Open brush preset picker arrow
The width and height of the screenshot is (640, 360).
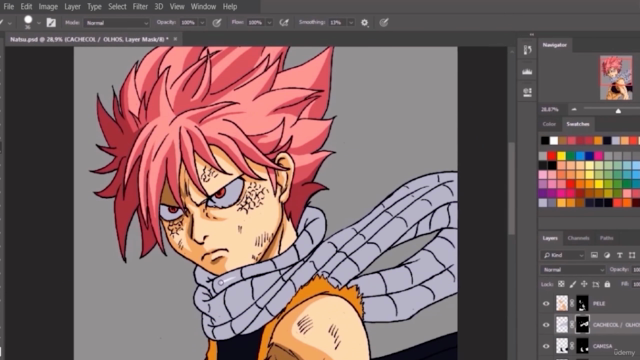coord(39,23)
